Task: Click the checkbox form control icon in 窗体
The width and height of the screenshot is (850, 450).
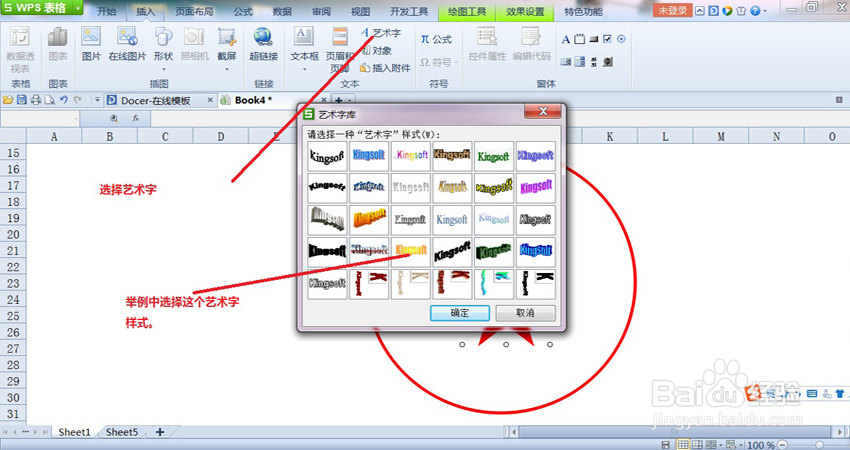Action: coord(607,39)
